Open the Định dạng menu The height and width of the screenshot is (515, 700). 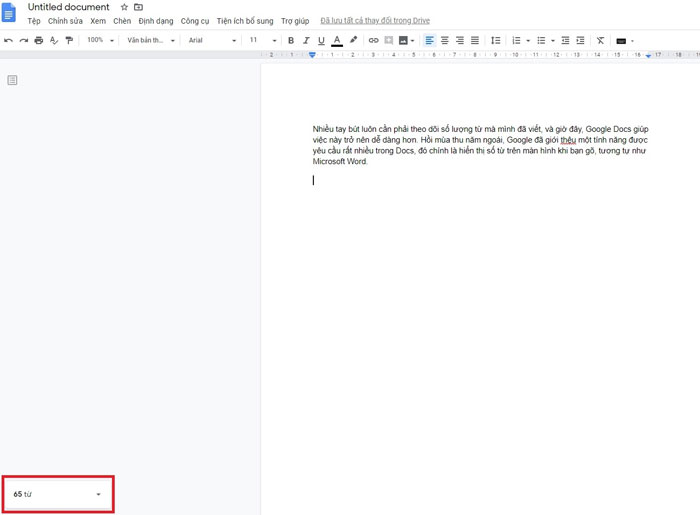(x=156, y=21)
